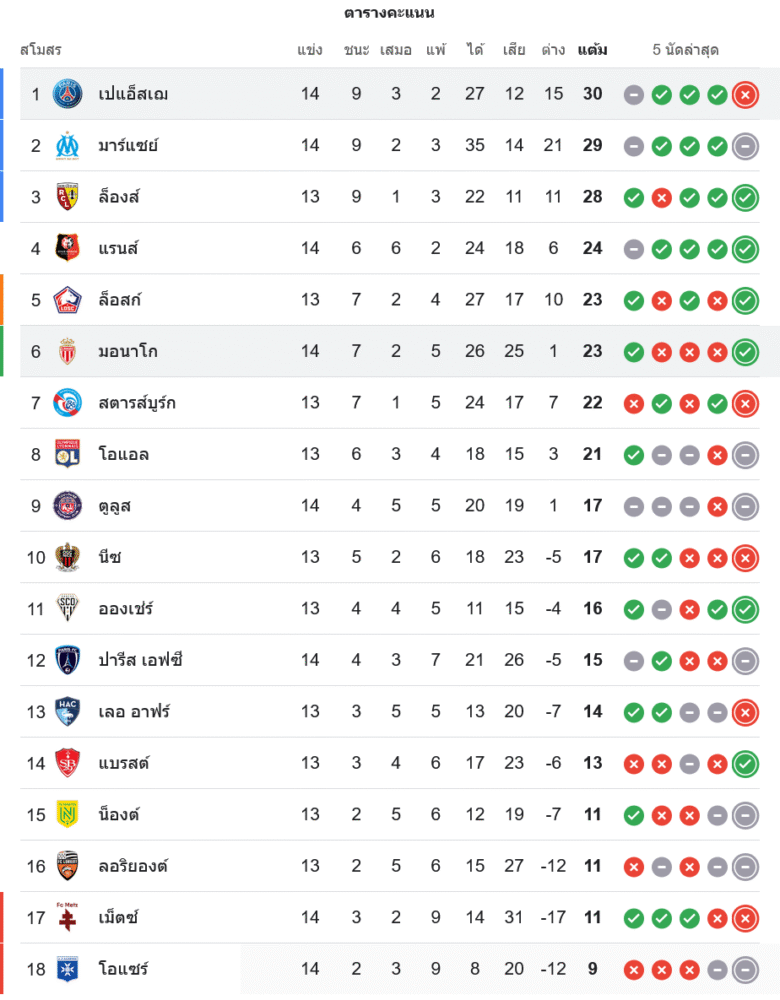This screenshot has height=1000, width=780.
Task: Click the ชนะ wins column header
Action: click(356, 50)
